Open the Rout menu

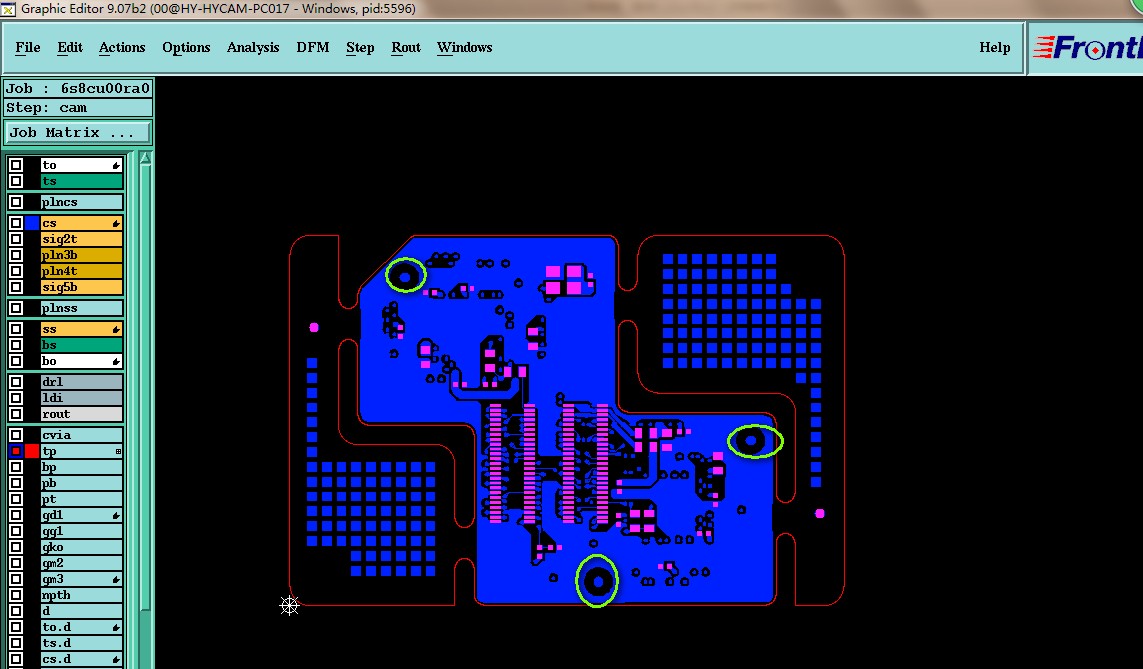coord(406,47)
